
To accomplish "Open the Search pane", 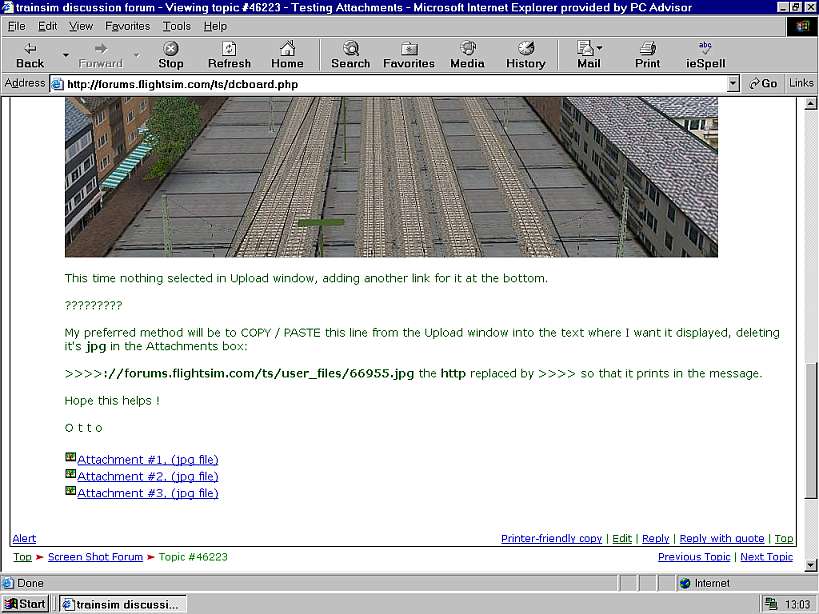I will (350, 55).
